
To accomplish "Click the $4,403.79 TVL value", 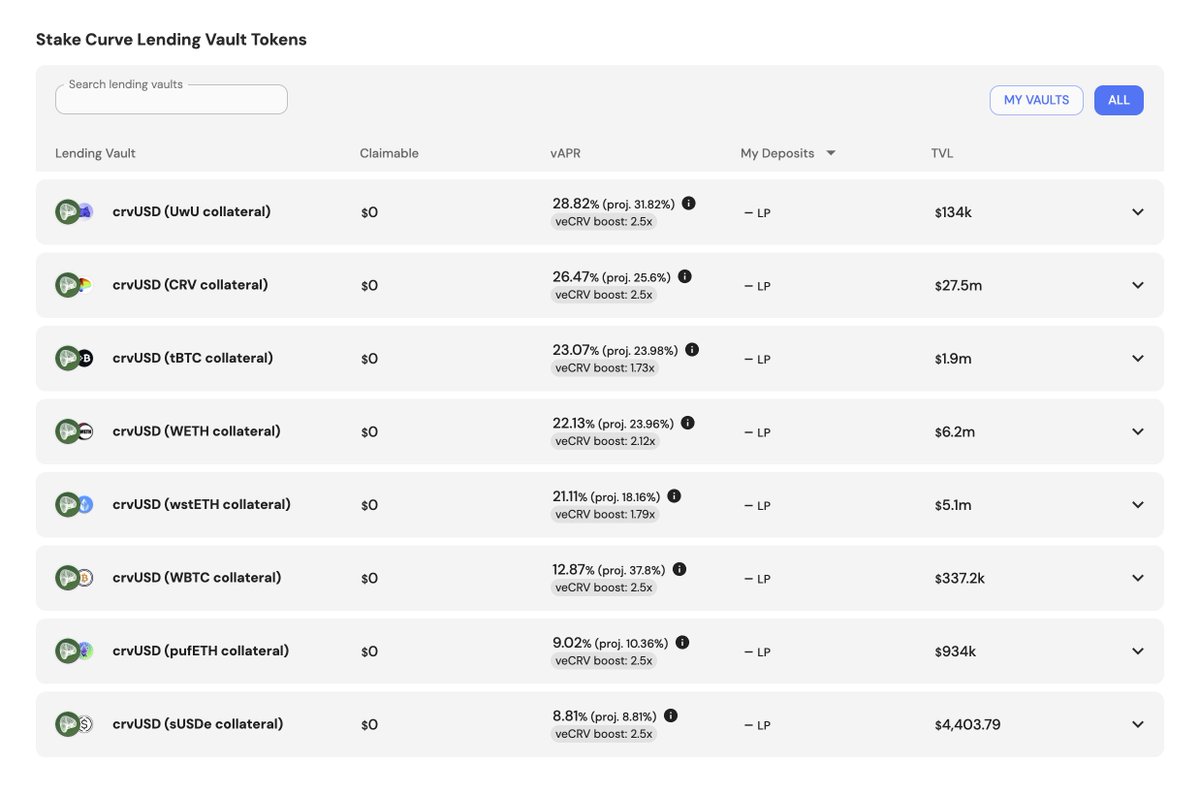I will pyautogui.click(x=968, y=724).
